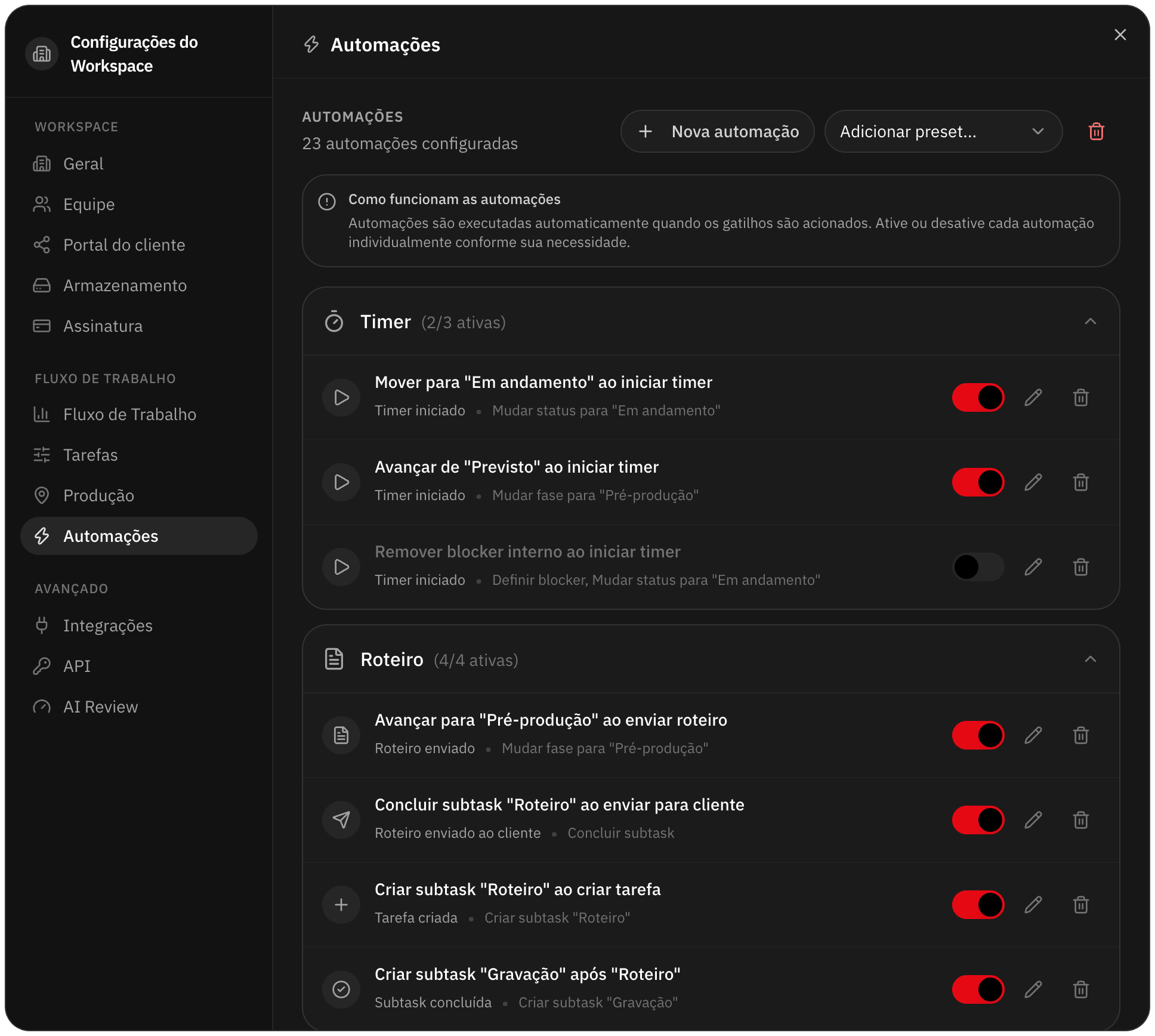Viewport: 1155px width, 1036px height.
Task: Edit 'Criar subtask "Roteiro" ao criar tarefa'
Action: 1033,905
